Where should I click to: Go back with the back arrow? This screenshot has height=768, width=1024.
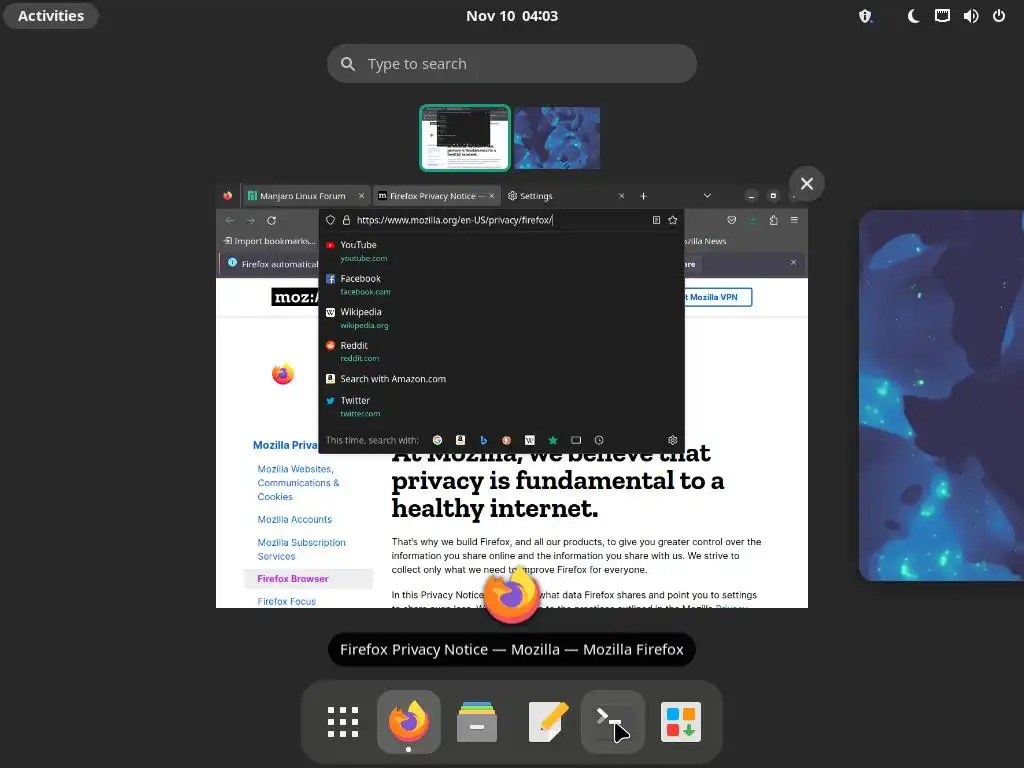229,220
